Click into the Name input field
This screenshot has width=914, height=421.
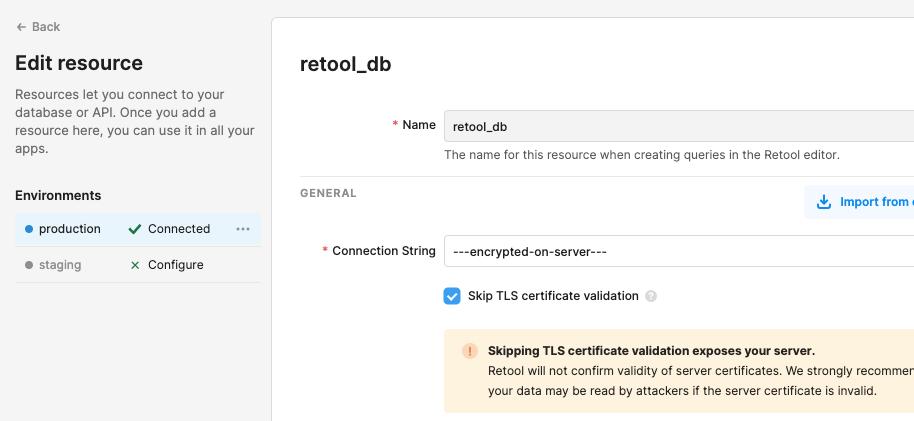tap(679, 126)
